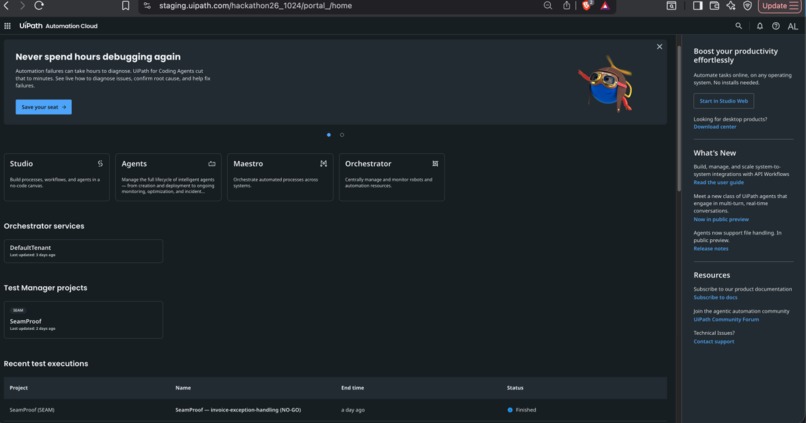The image size is (806, 423).
Task: Click the Brave Rewards triangle icon
Action: [605, 6]
